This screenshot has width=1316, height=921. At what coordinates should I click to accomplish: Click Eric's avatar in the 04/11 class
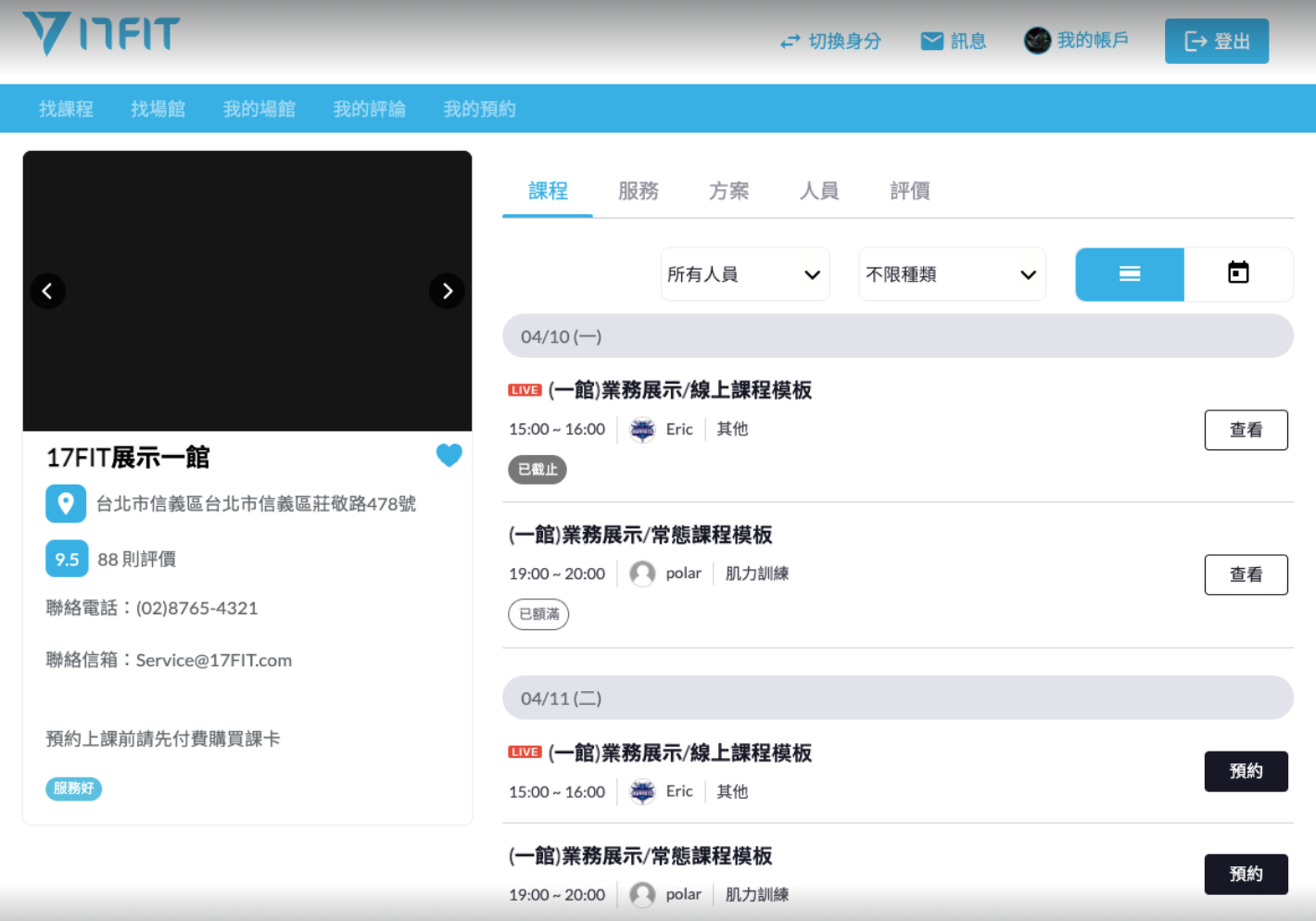pyautogui.click(x=642, y=792)
